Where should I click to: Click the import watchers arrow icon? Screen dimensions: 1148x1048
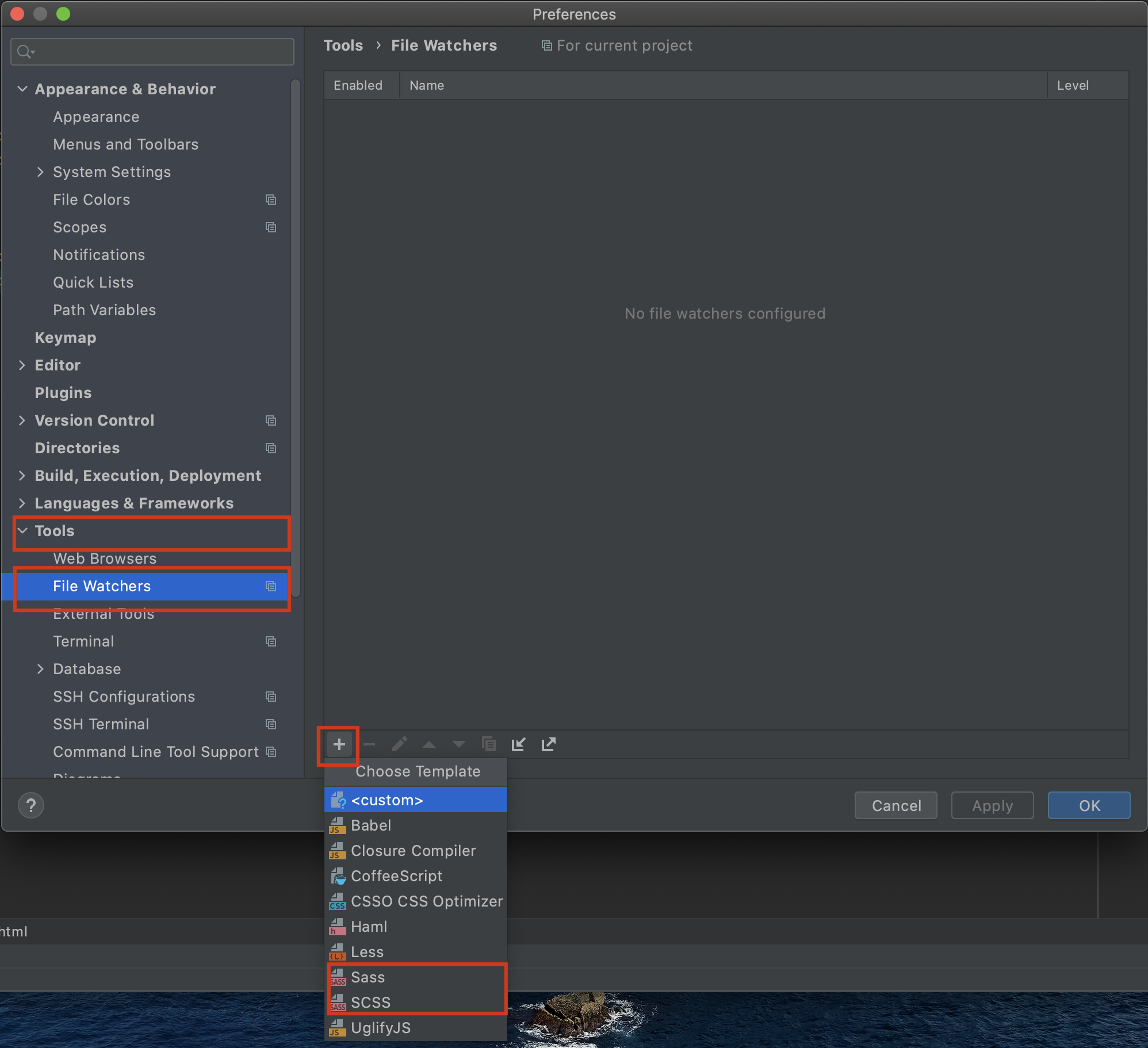(x=518, y=744)
